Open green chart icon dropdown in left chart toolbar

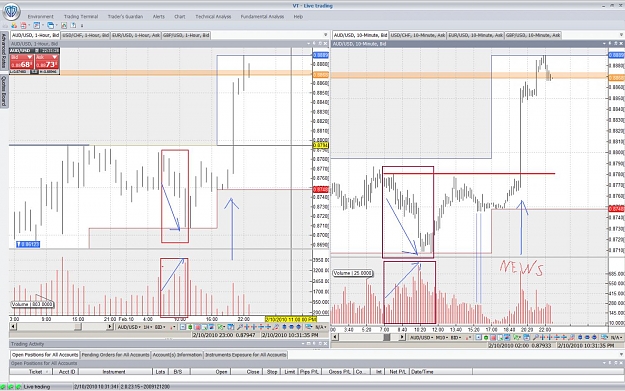(x=224, y=327)
